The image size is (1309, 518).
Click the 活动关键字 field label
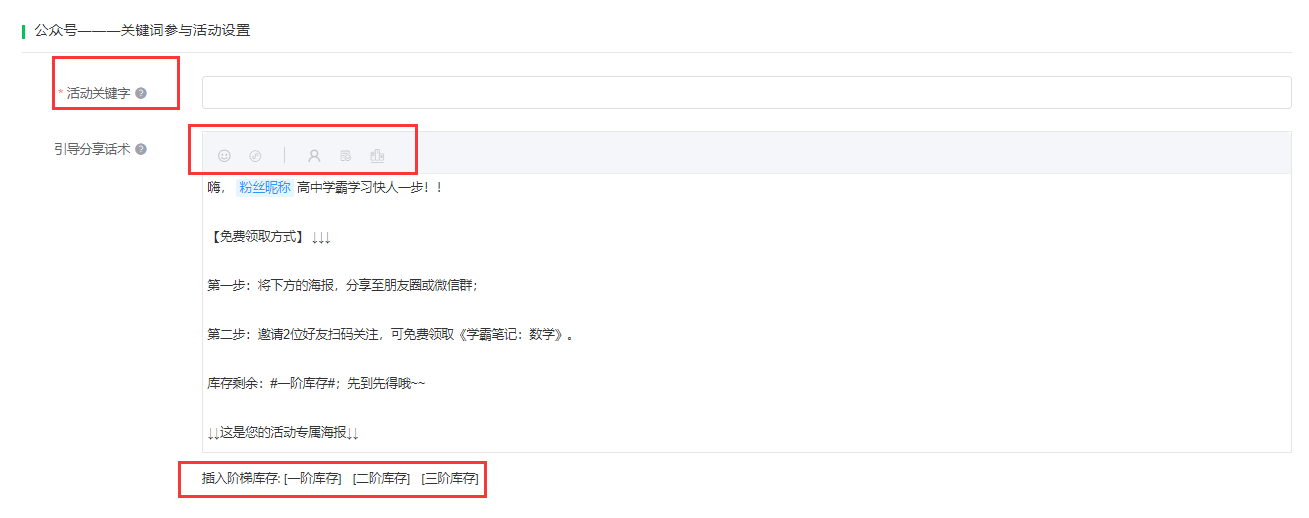coord(98,93)
